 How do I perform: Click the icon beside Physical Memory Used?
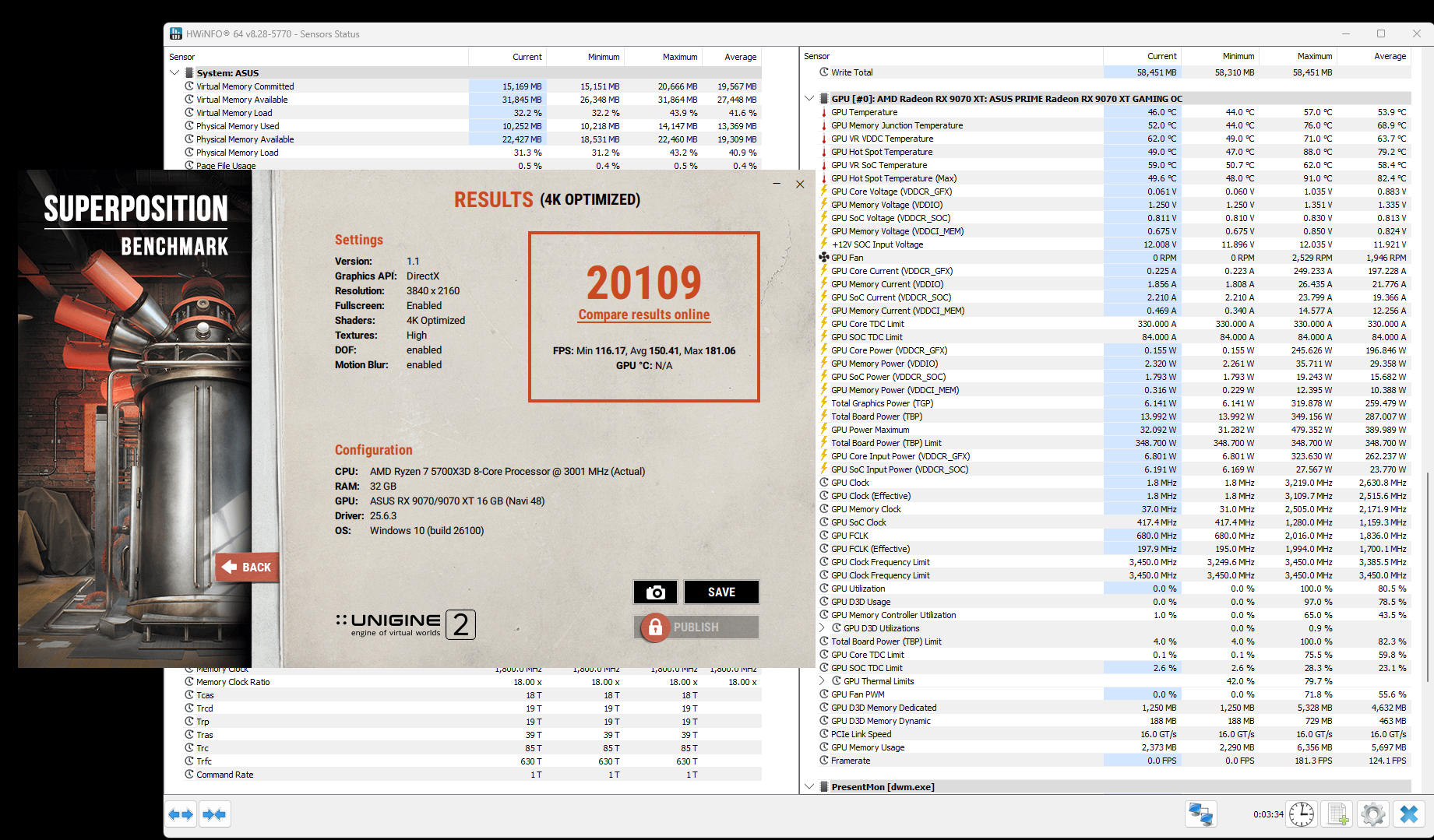point(189,126)
